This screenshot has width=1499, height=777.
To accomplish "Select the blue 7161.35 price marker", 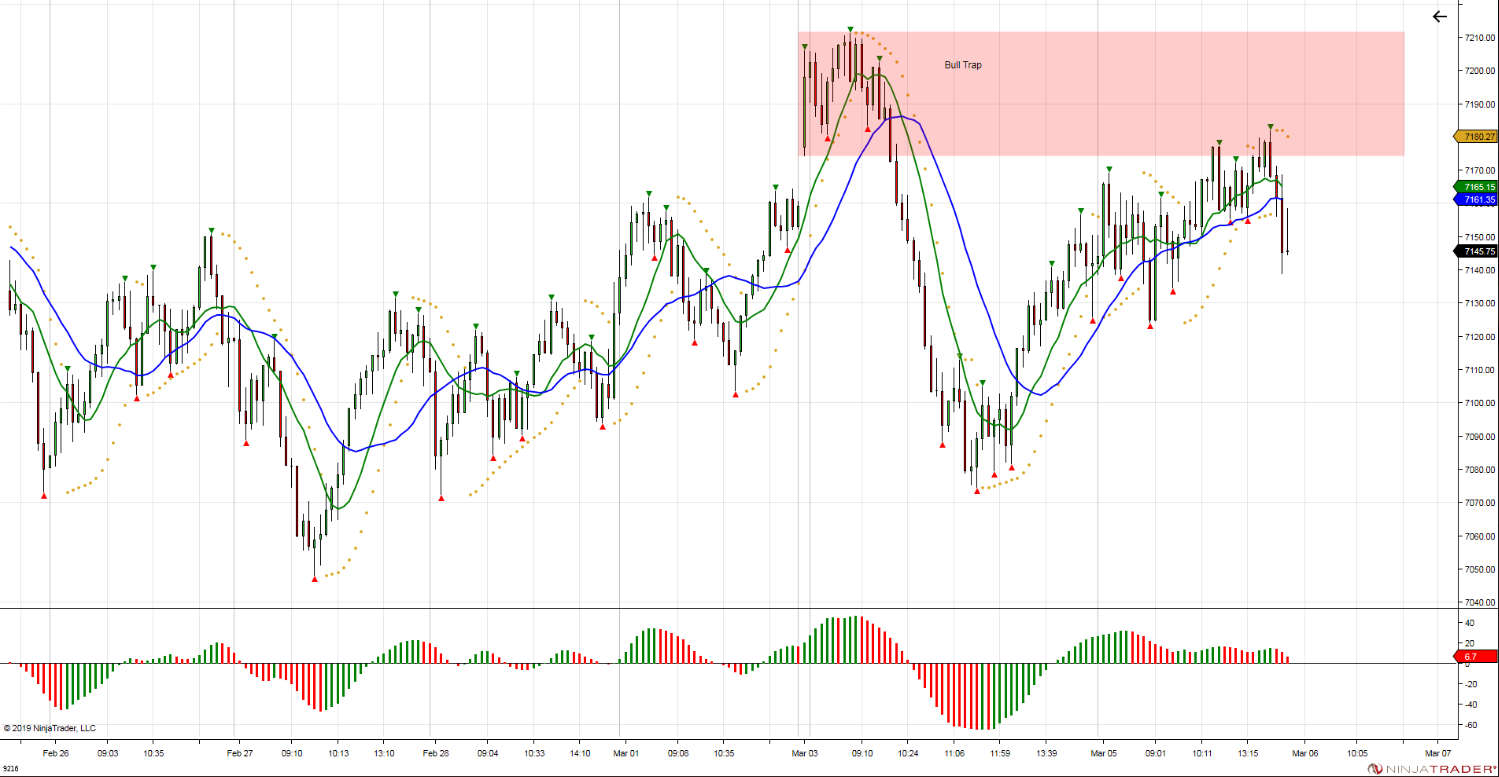I will click(x=1476, y=199).
